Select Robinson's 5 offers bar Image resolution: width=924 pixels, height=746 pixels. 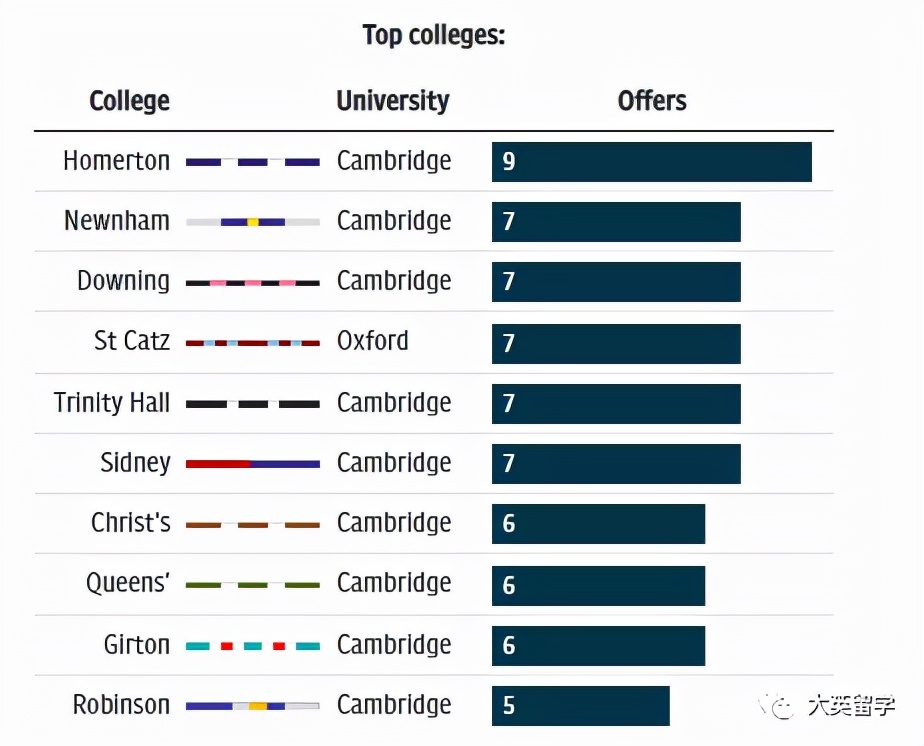(580, 706)
